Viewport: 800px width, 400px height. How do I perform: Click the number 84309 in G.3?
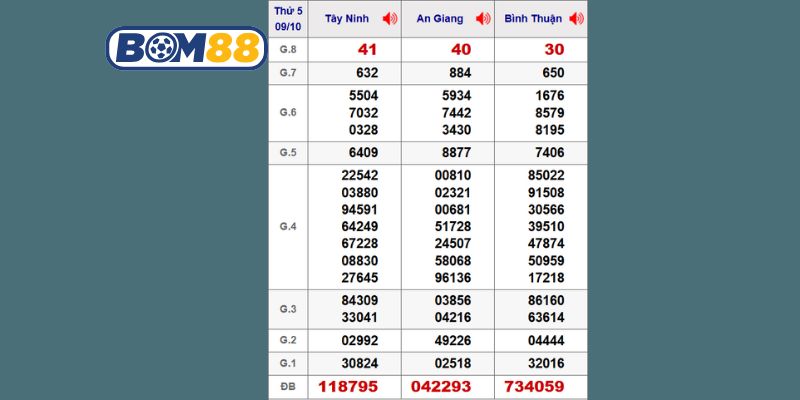[x=360, y=301]
